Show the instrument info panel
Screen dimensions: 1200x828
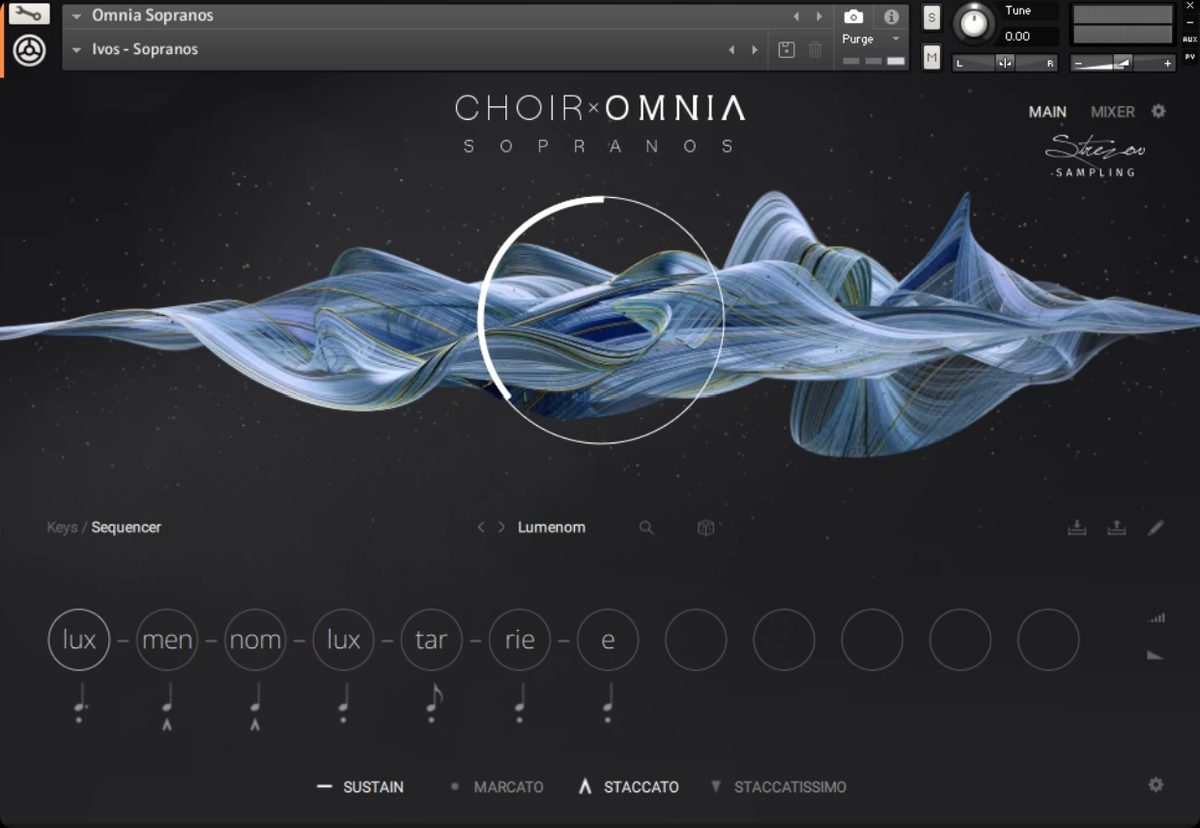[x=891, y=17]
